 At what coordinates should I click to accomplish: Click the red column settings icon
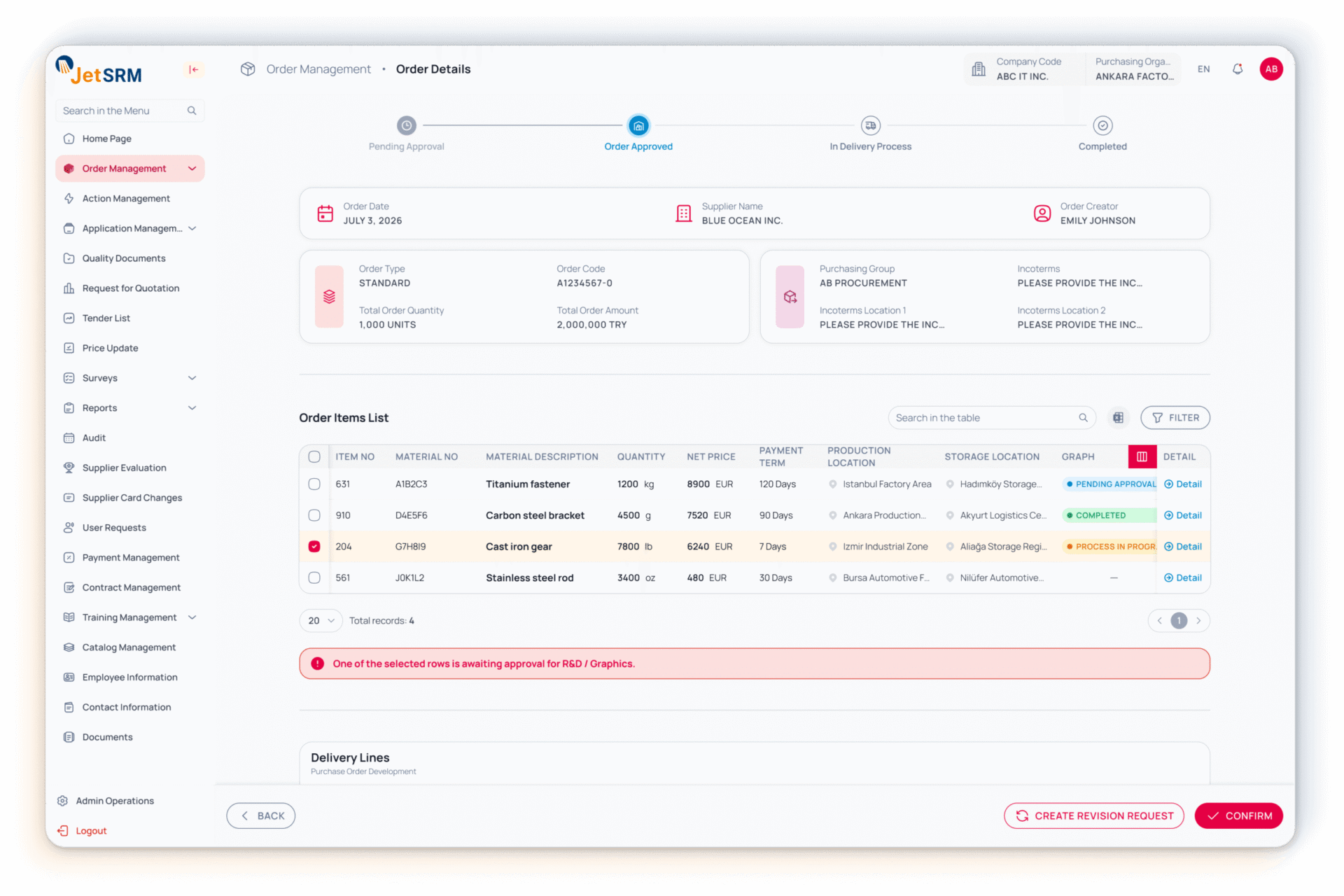click(x=1142, y=456)
